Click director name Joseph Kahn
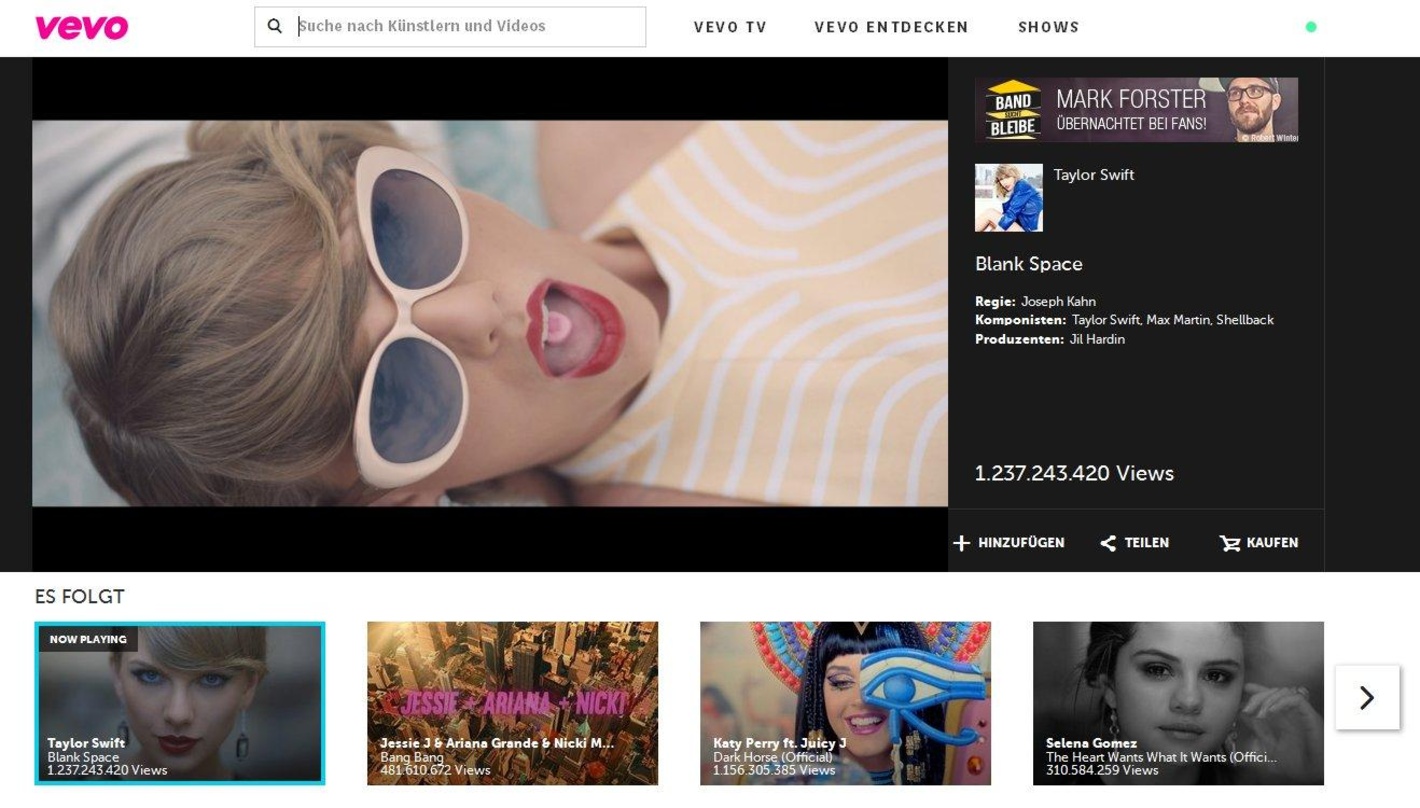Screen dimensions: 1420x808 pos(1058,301)
